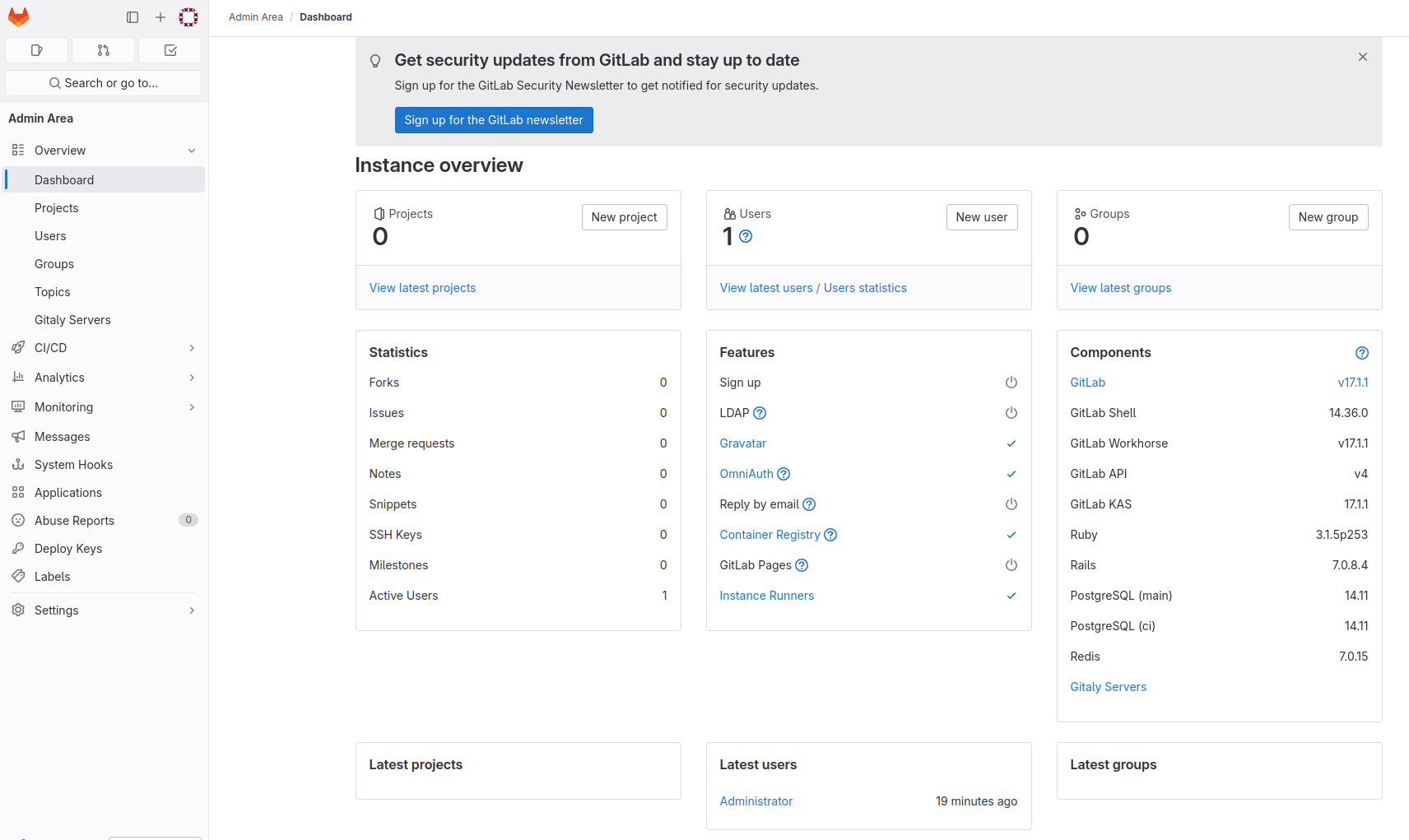Click the v17.1.1 GitLab version link

coord(1353,383)
